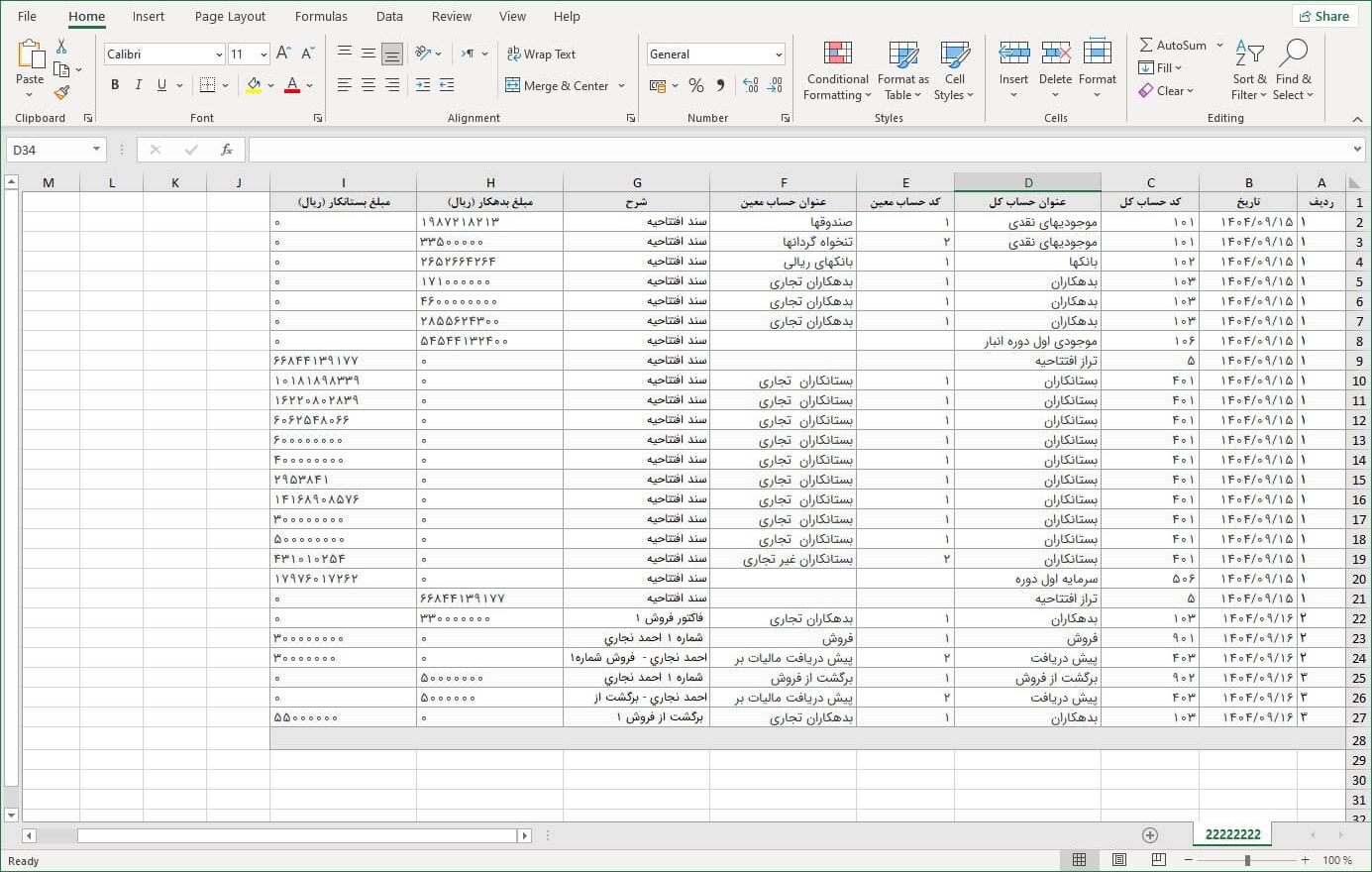Toggle Bold formatting
This screenshot has height=872, width=1372.
115,85
